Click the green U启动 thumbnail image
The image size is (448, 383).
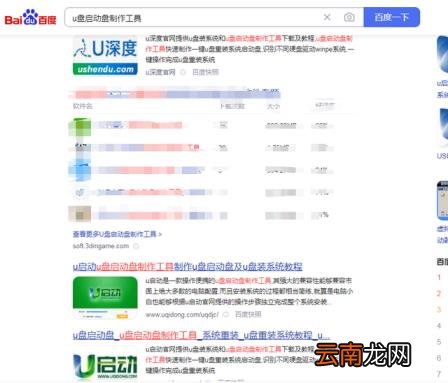click(105, 297)
